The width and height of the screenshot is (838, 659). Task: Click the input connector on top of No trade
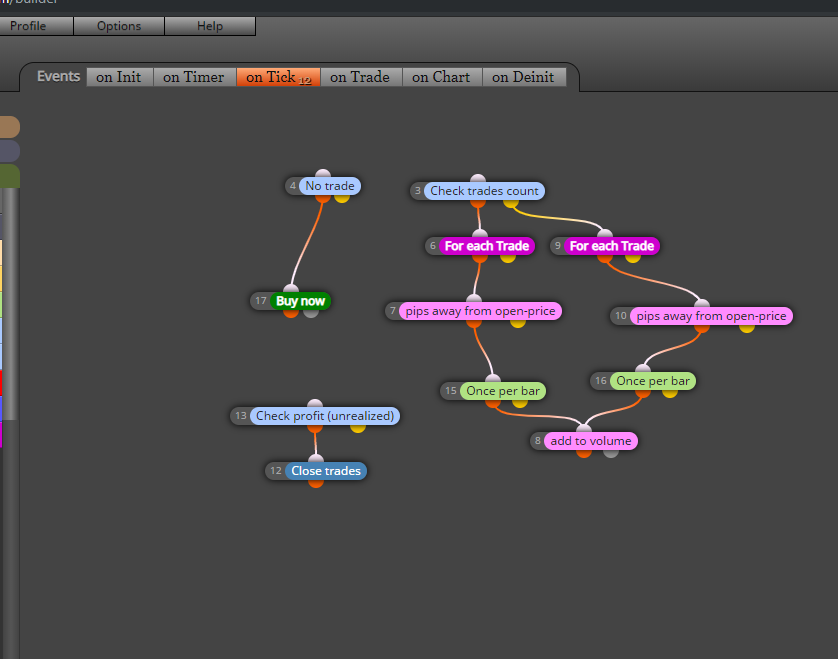(323, 174)
